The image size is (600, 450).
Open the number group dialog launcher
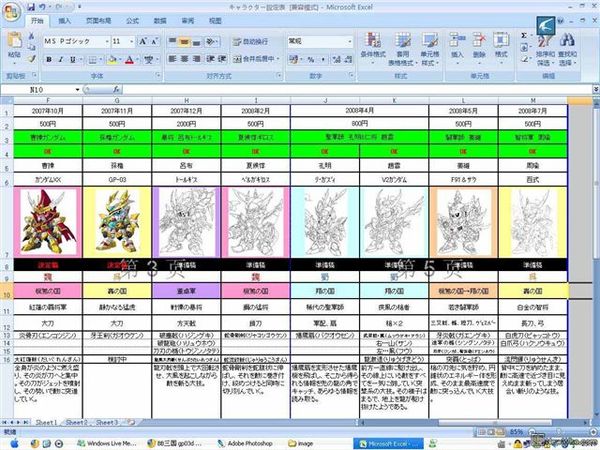tap(351, 75)
